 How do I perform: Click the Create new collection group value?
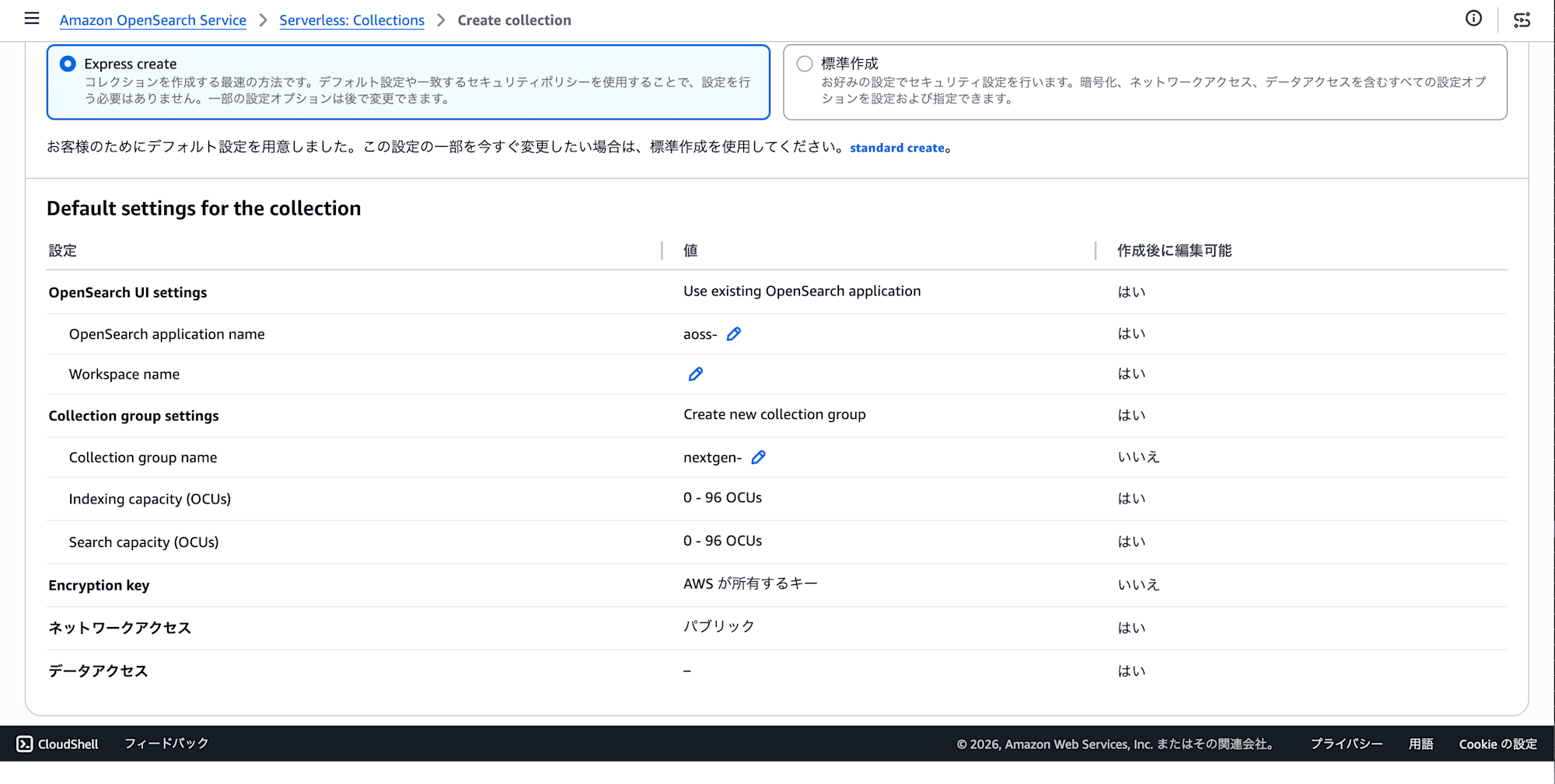click(774, 414)
